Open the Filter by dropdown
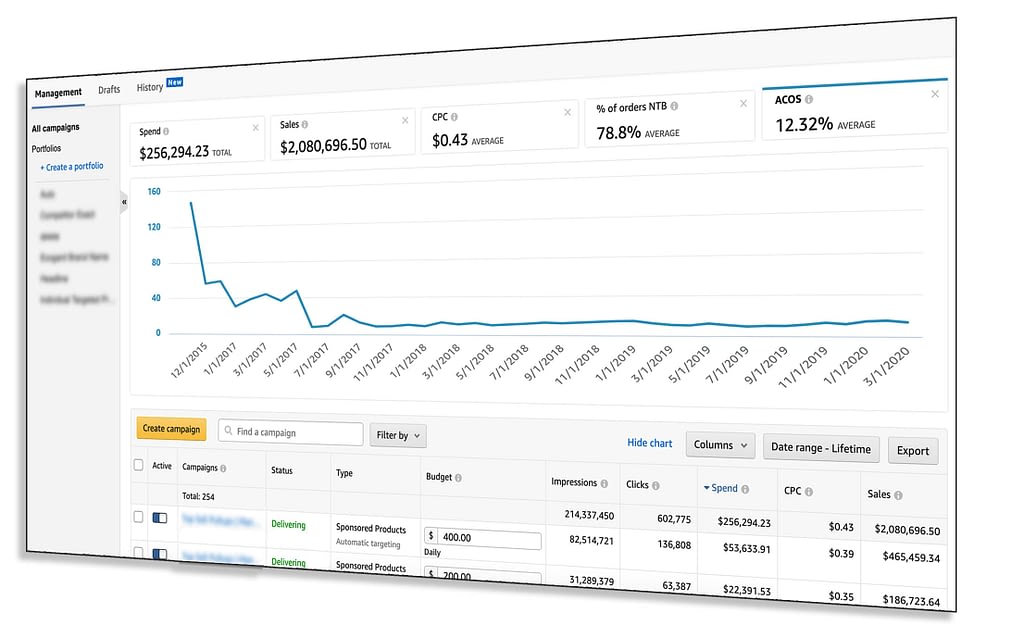Screen dimensions: 1024x638 [398, 436]
